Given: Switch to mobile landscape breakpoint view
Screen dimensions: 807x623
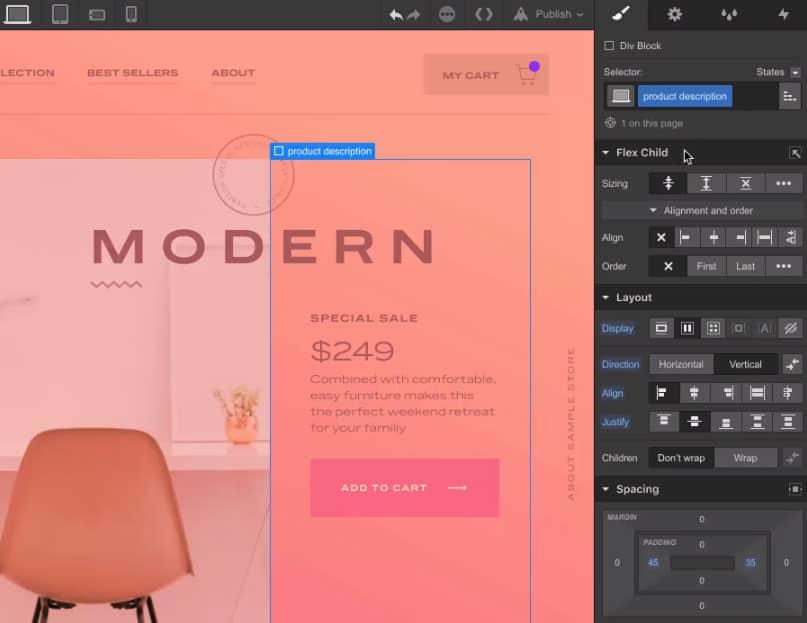Looking at the screenshot, I should (x=97, y=14).
